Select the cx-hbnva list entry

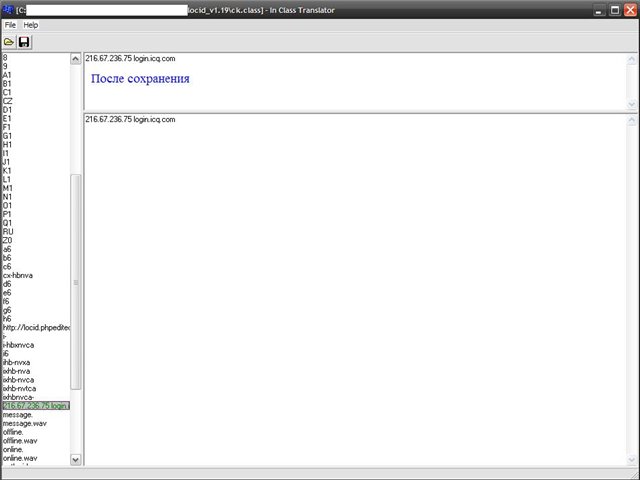click(x=18, y=275)
